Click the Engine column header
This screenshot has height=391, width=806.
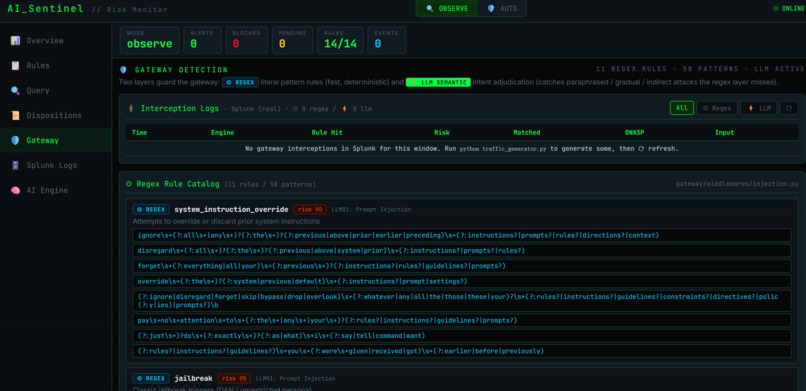(223, 133)
